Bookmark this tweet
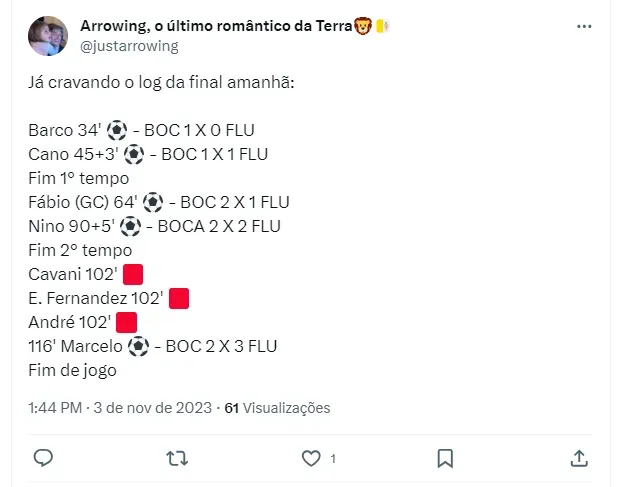Viewport: 623px width, 487px height. (x=445, y=457)
